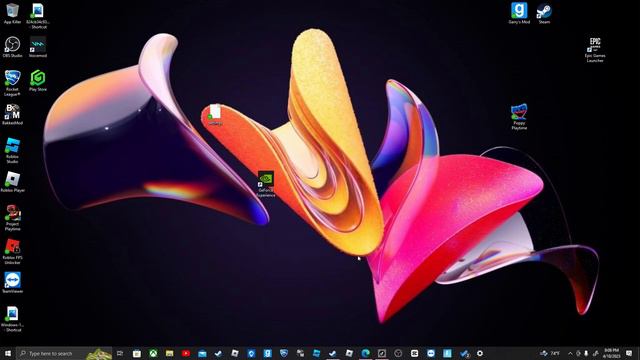Expand the hidden system tray icons arrow
The image size is (640, 360).
570,353
